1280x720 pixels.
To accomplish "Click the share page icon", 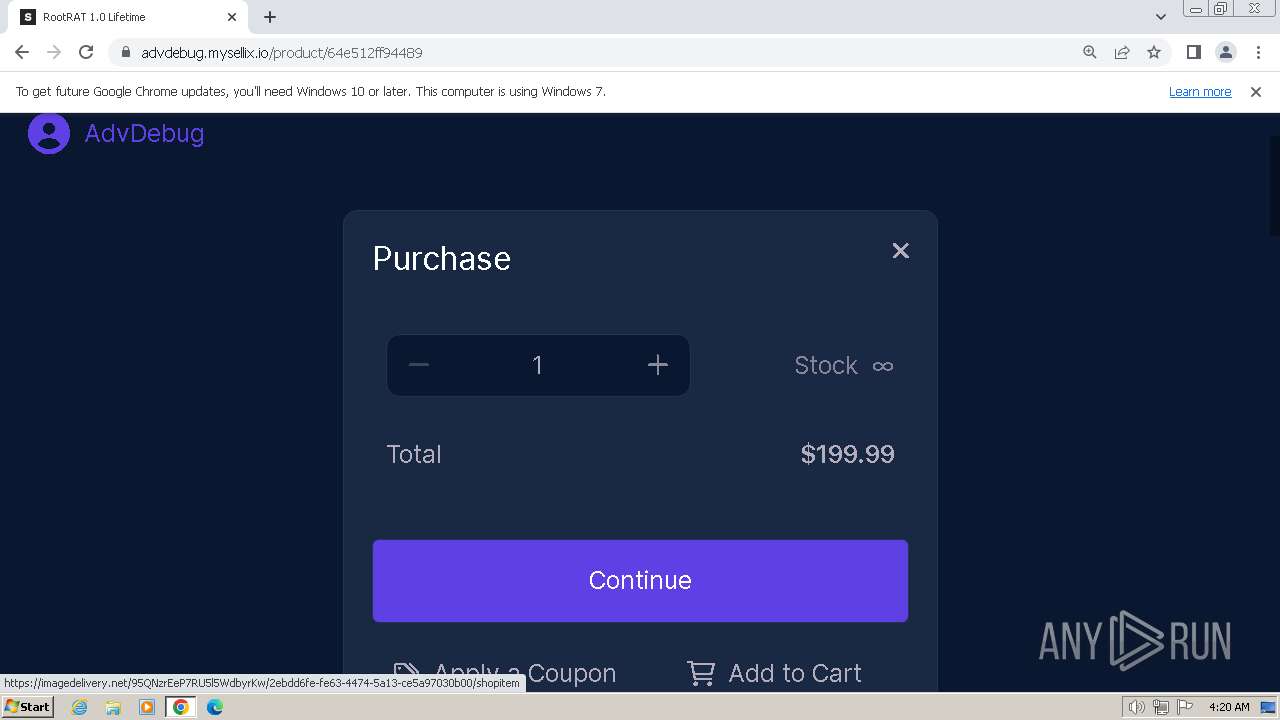I will pos(1122,52).
